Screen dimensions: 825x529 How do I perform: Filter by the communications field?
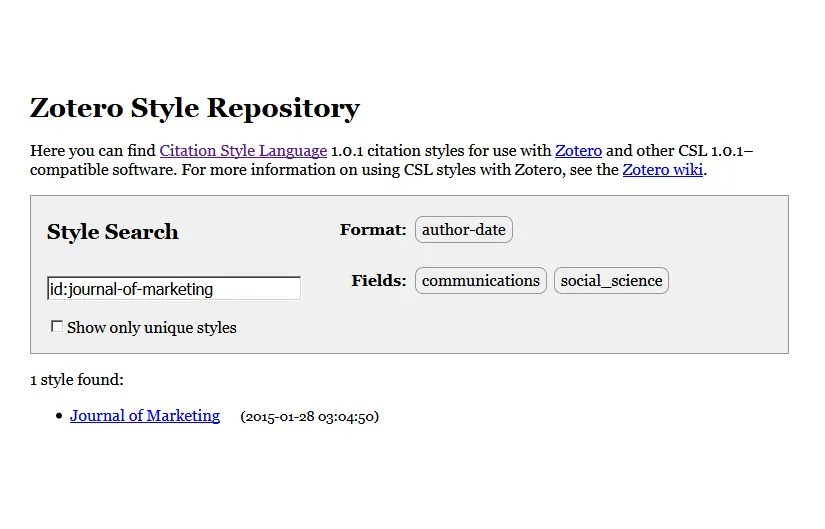pos(480,281)
